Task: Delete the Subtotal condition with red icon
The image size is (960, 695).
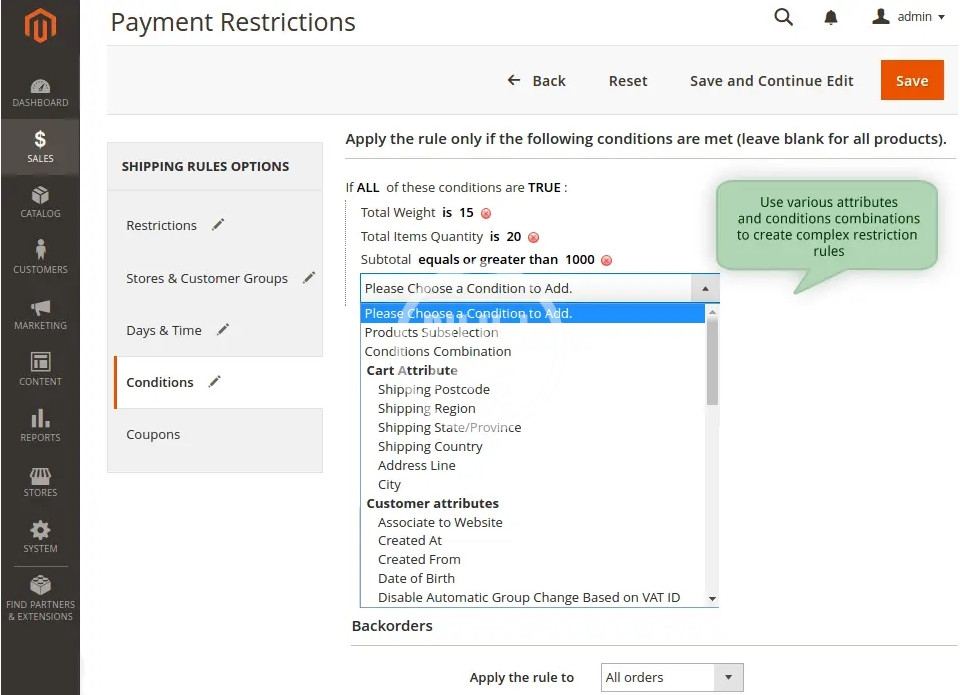Action: point(606,260)
